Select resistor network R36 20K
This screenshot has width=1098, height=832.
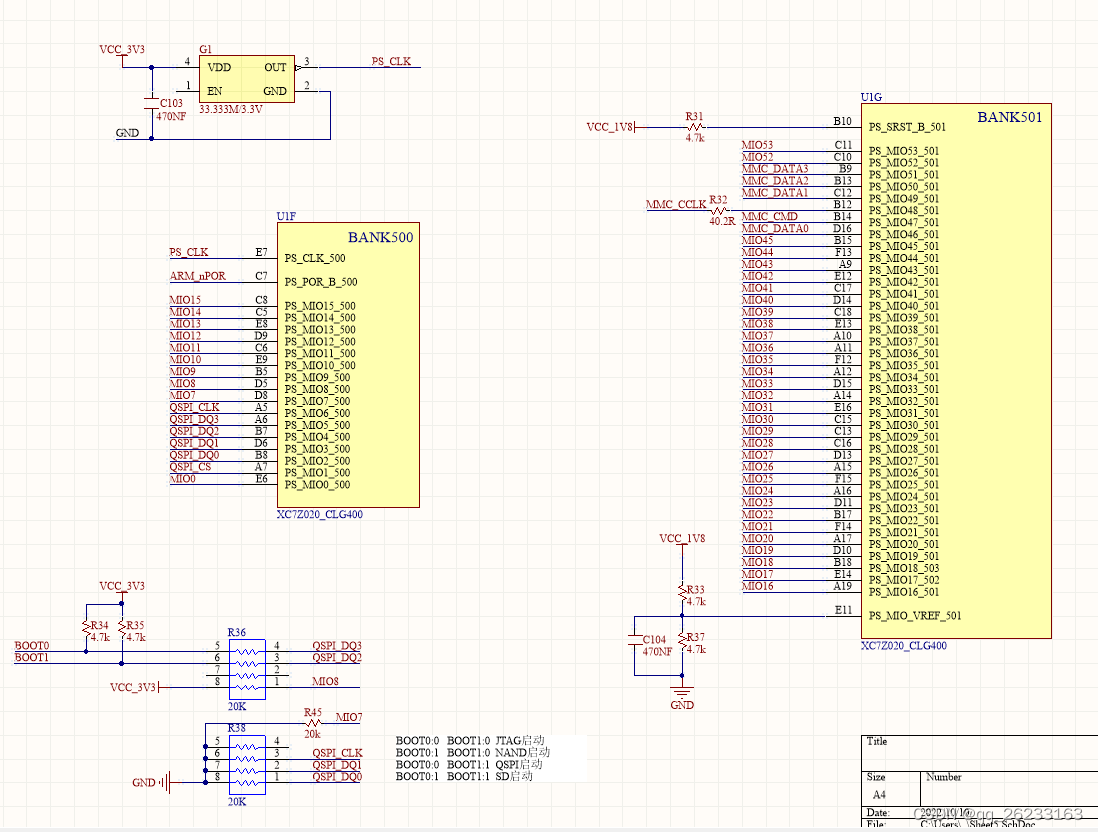click(x=246, y=665)
